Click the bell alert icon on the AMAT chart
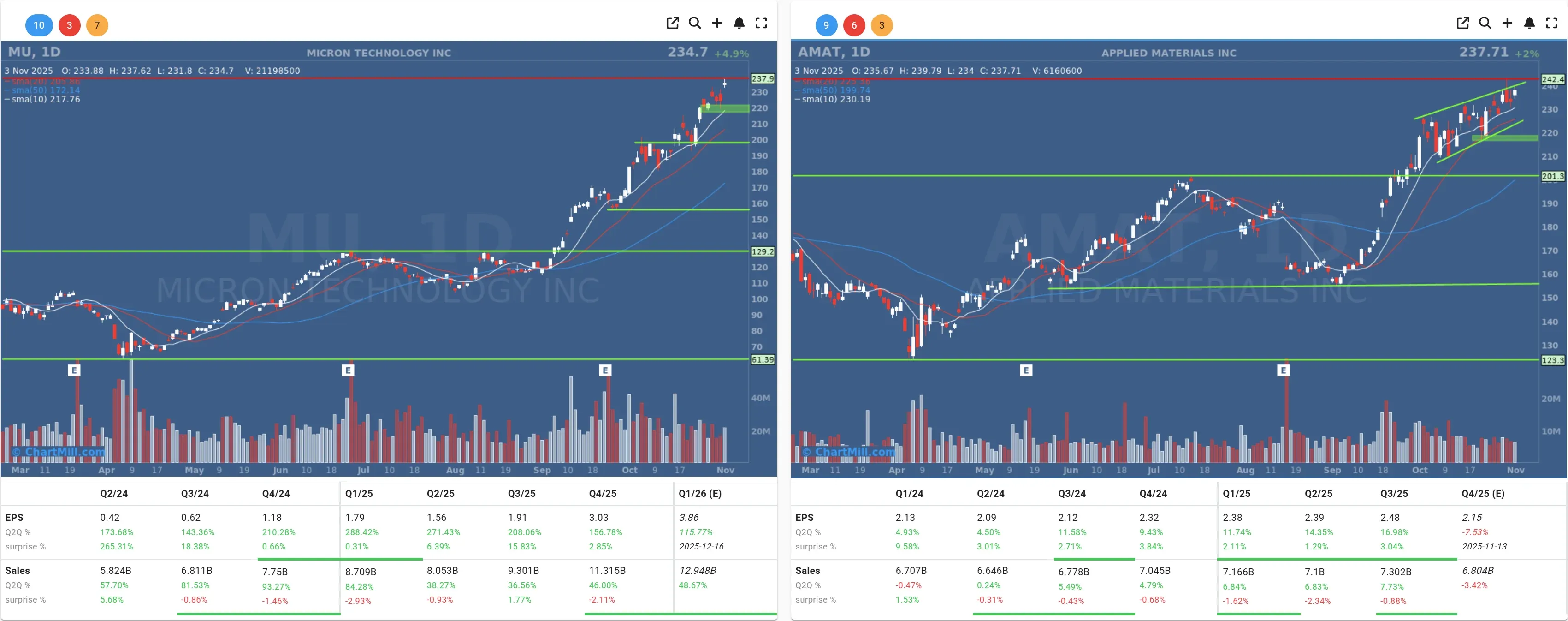This screenshot has height=621, width=1568. [1529, 23]
